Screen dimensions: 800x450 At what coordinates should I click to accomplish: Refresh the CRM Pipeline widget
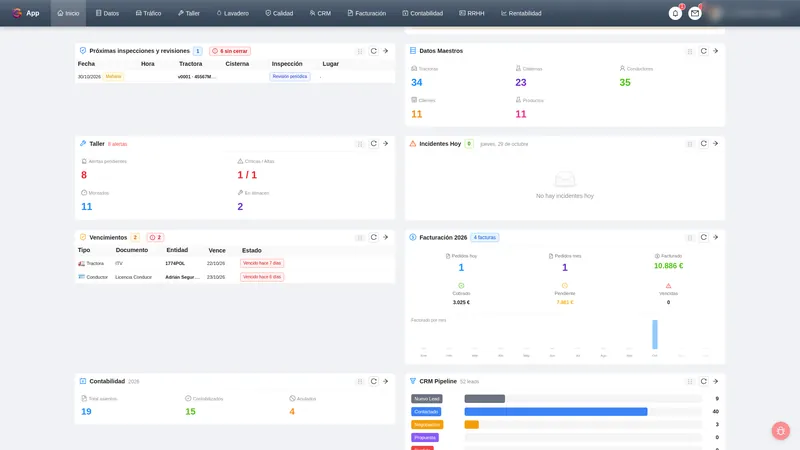pyautogui.click(x=704, y=381)
